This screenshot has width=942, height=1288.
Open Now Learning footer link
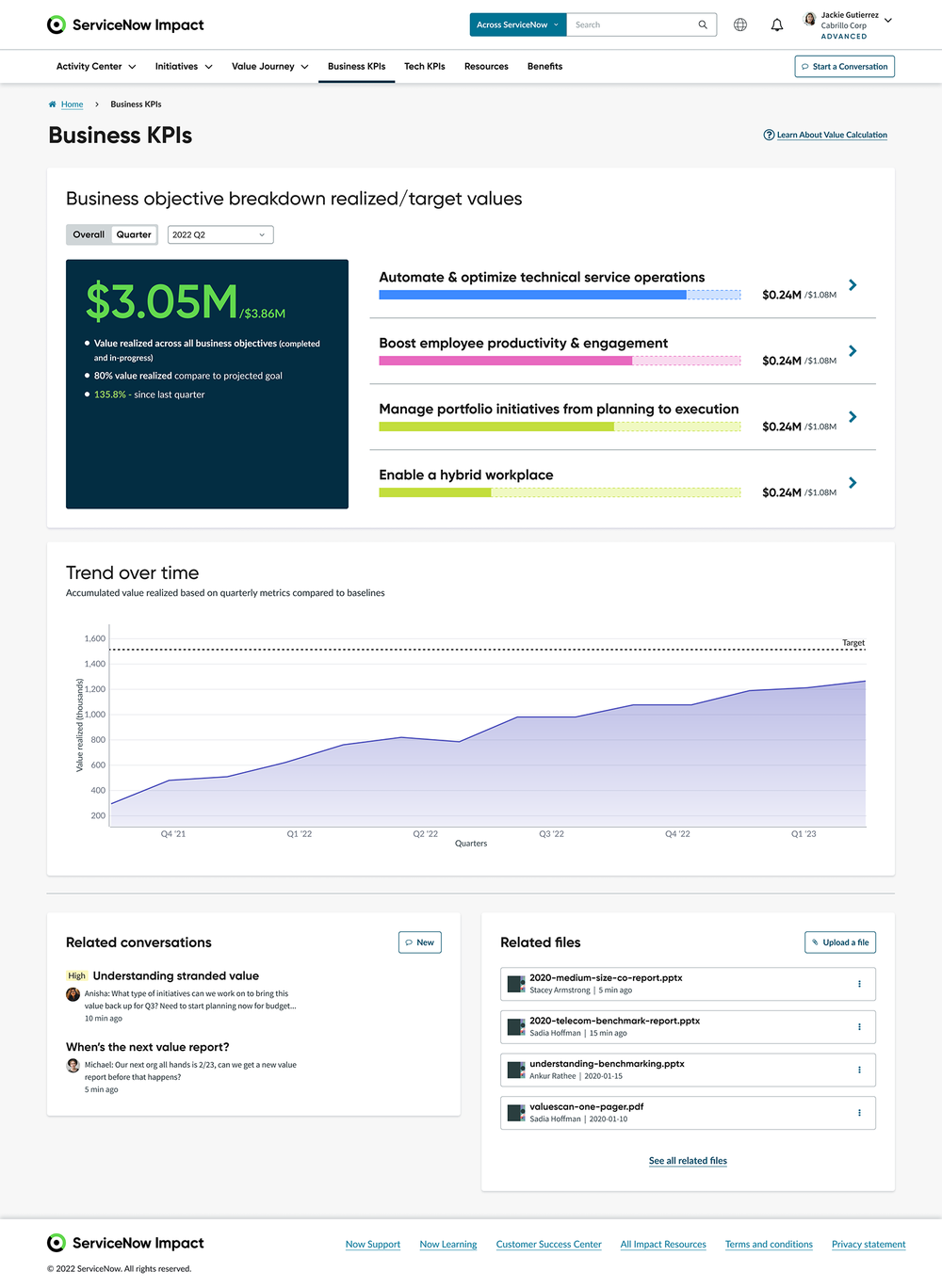point(448,1245)
